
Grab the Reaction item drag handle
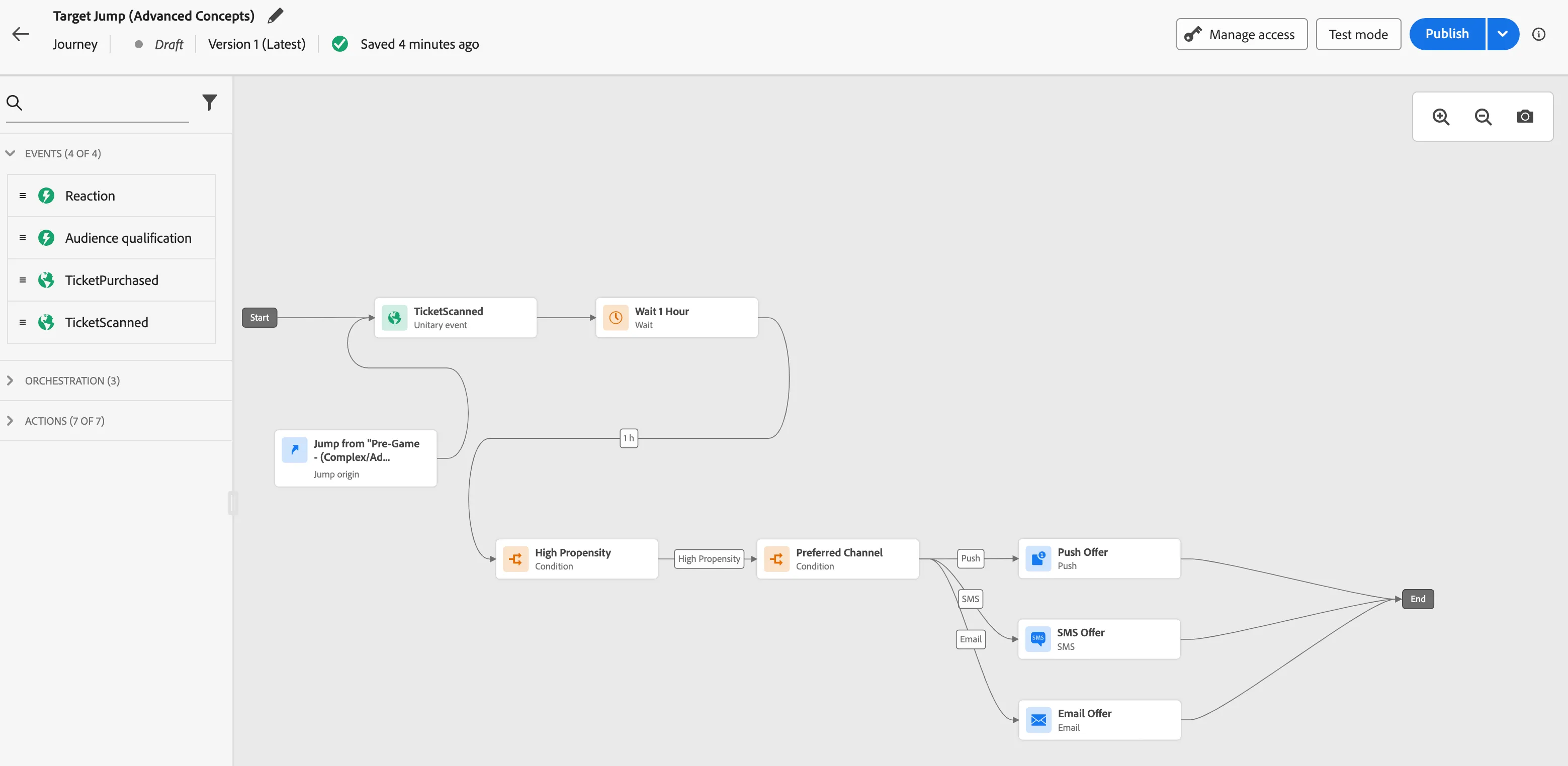click(23, 196)
